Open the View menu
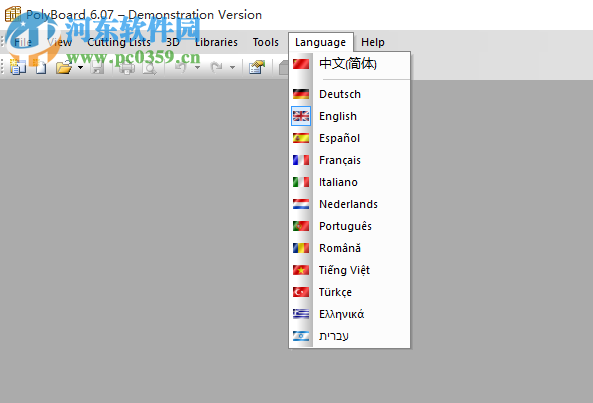The width and height of the screenshot is (593, 403). 59,42
